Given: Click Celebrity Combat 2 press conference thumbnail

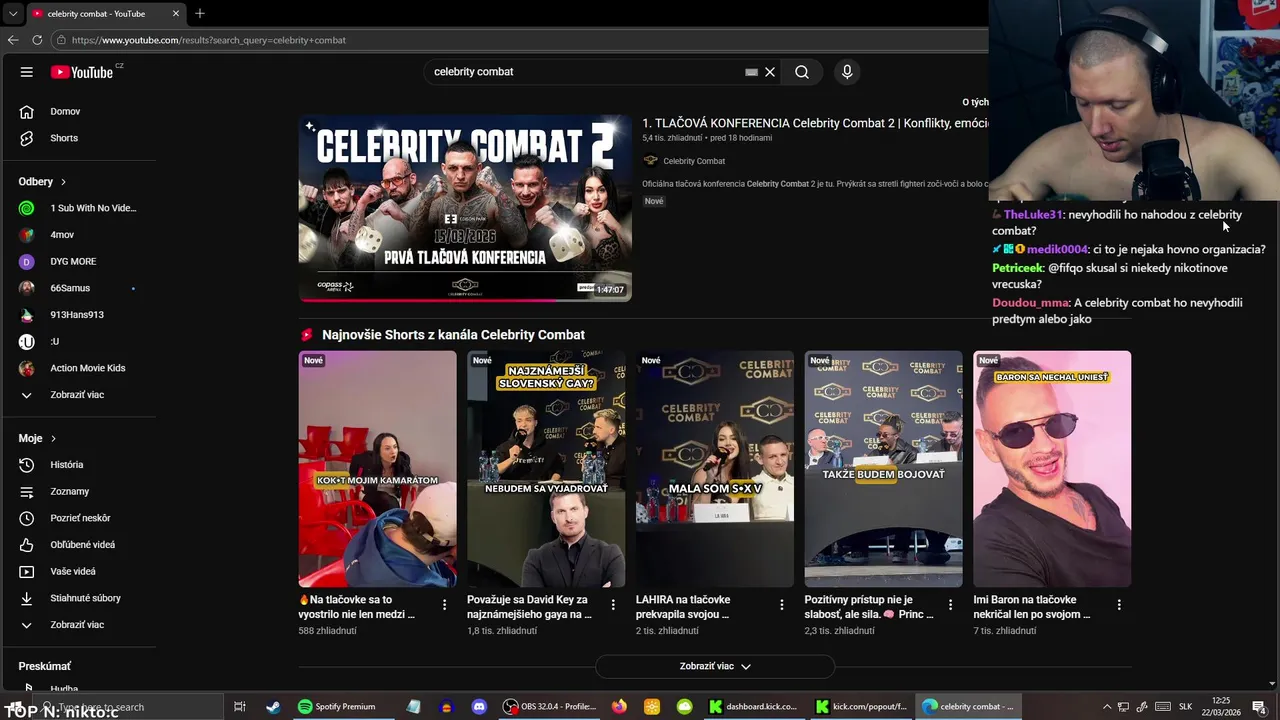Looking at the screenshot, I should 465,208.
